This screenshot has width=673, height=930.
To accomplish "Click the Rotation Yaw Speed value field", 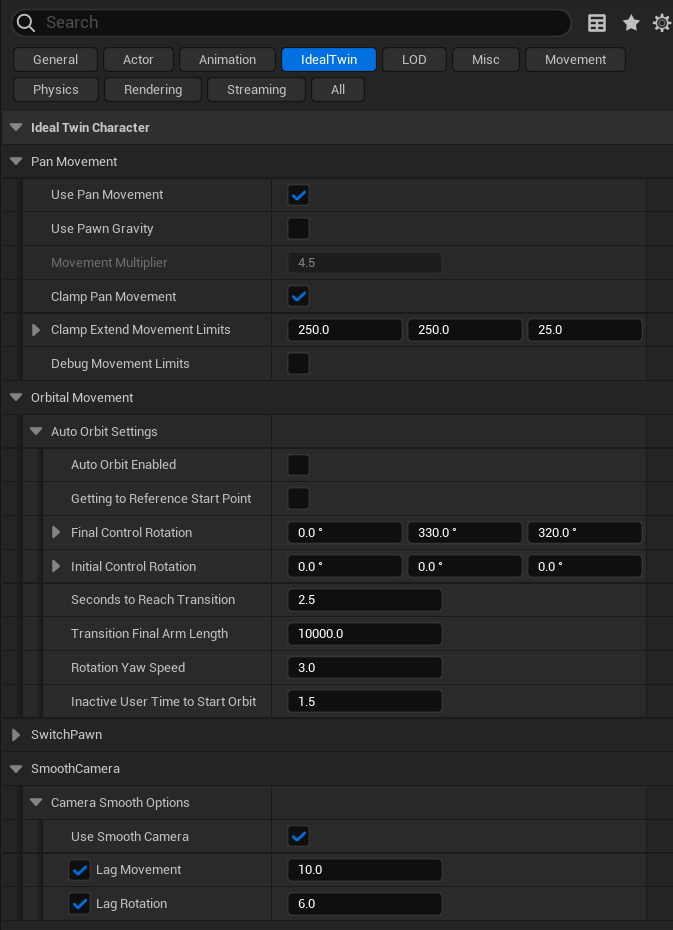I will 364,668.
